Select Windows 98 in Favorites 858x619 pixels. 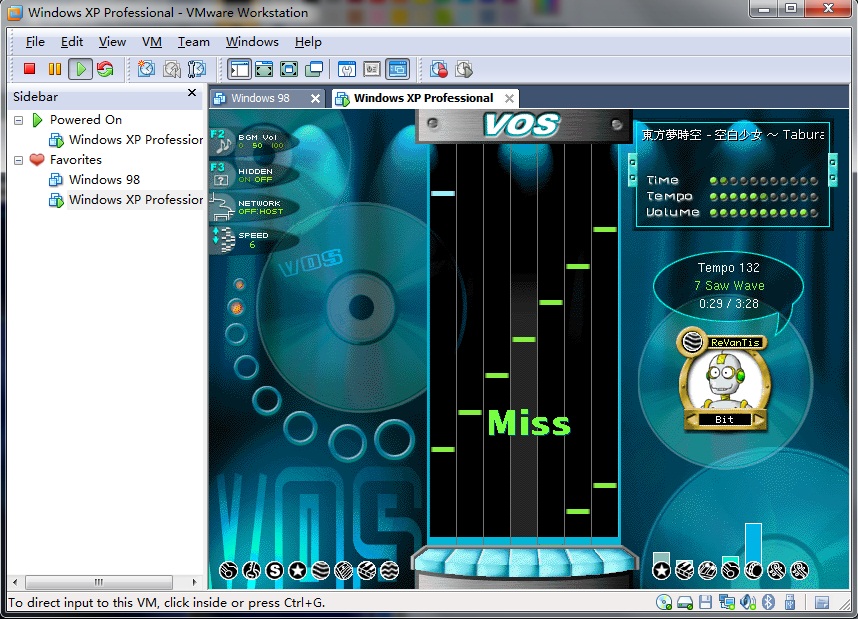(104, 180)
